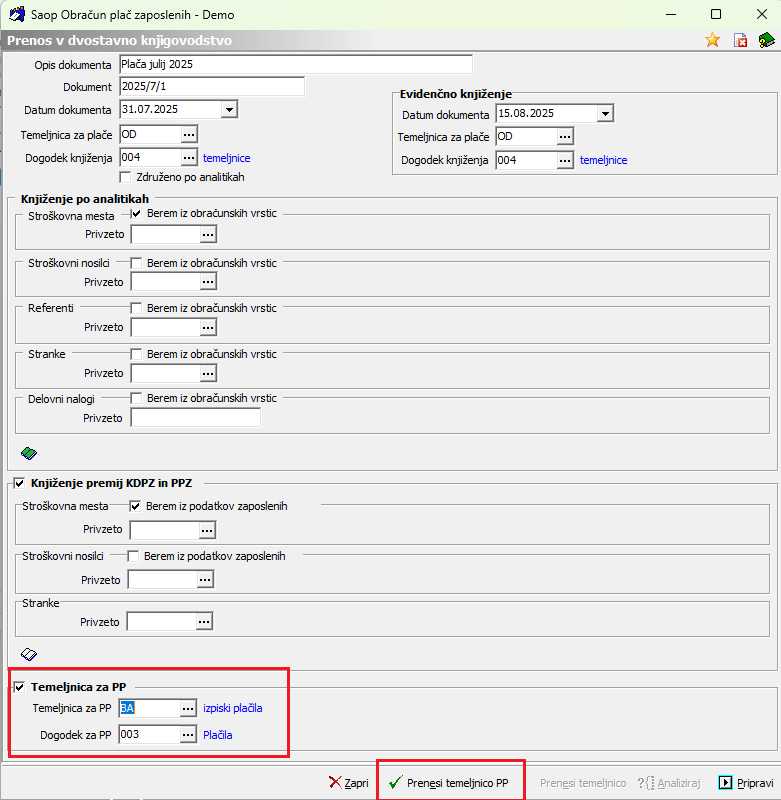Open lookup for Evidenčno Dogodek knjiženja
The image size is (781, 800).
coord(565,161)
